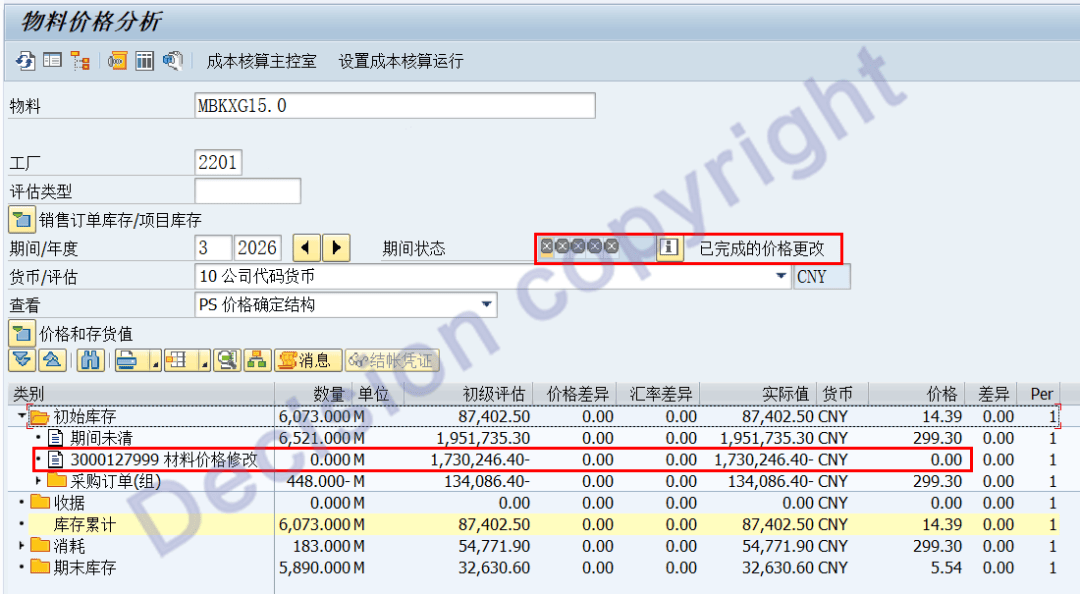Open the layout options dropdown arrow
The height and width of the screenshot is (594, 1080).
204,361
